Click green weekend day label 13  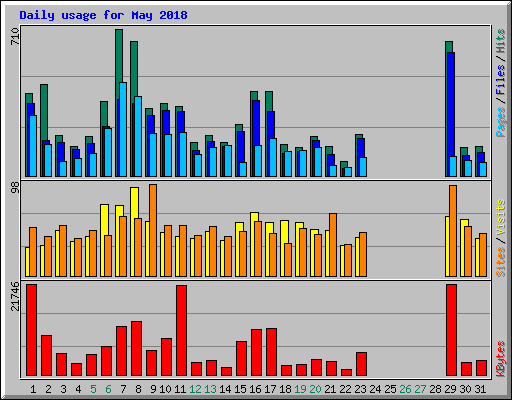(x=210, y=389)
